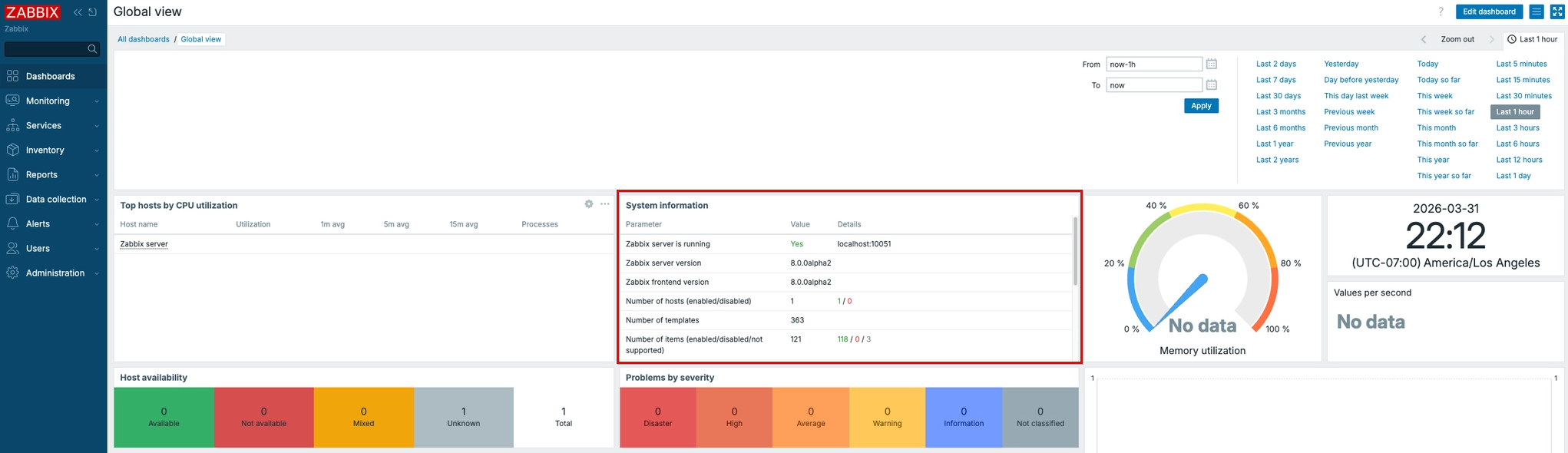Expand the Data collection menu
Image resolution: width=1568 pixels, height=453 pixels.
(x=56, y=200)
